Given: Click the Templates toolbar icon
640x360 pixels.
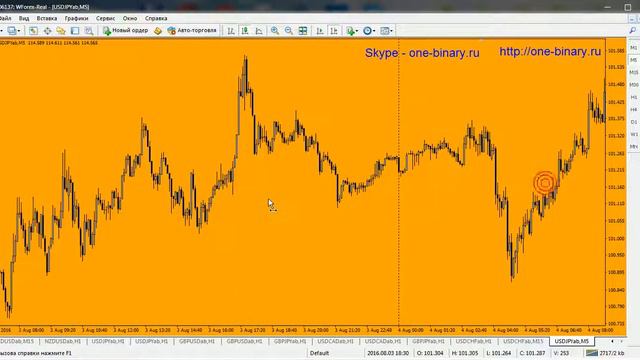Looking at the screenshot, I should pyautogui.click(x=384, y=31).
